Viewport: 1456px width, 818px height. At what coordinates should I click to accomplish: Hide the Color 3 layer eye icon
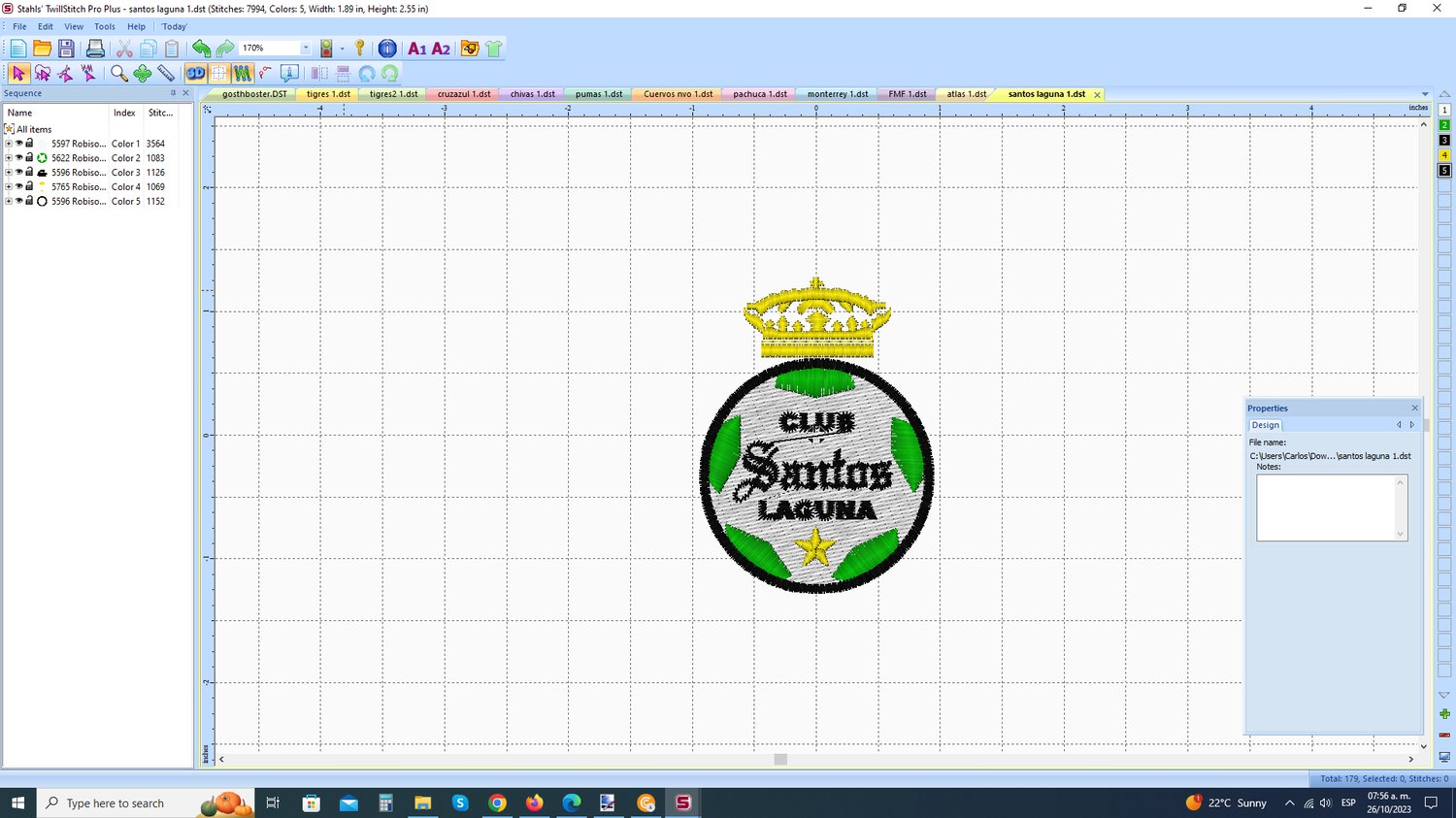point(18,173)
